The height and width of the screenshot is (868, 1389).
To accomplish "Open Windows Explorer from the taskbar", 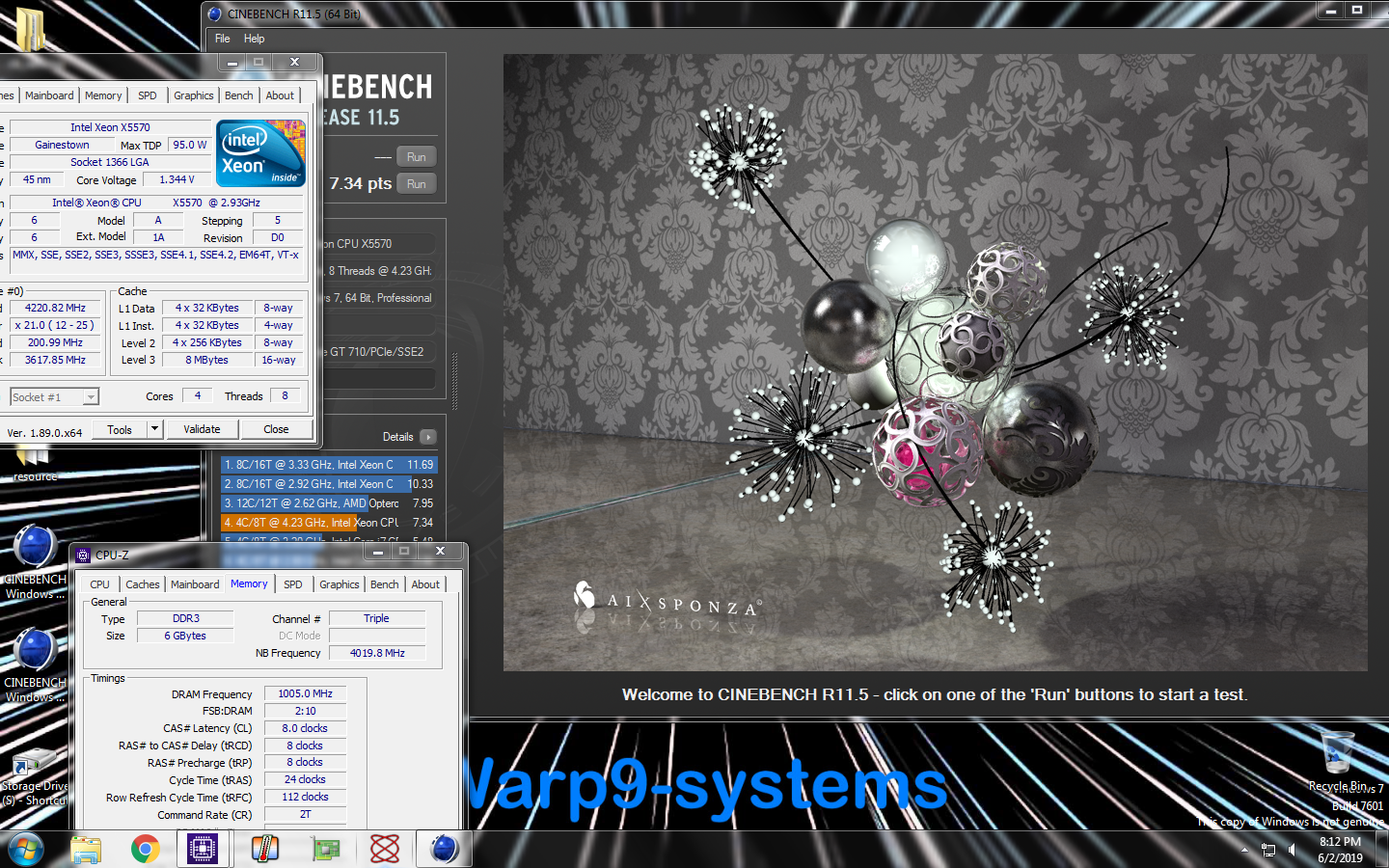I will coord(86,850).
